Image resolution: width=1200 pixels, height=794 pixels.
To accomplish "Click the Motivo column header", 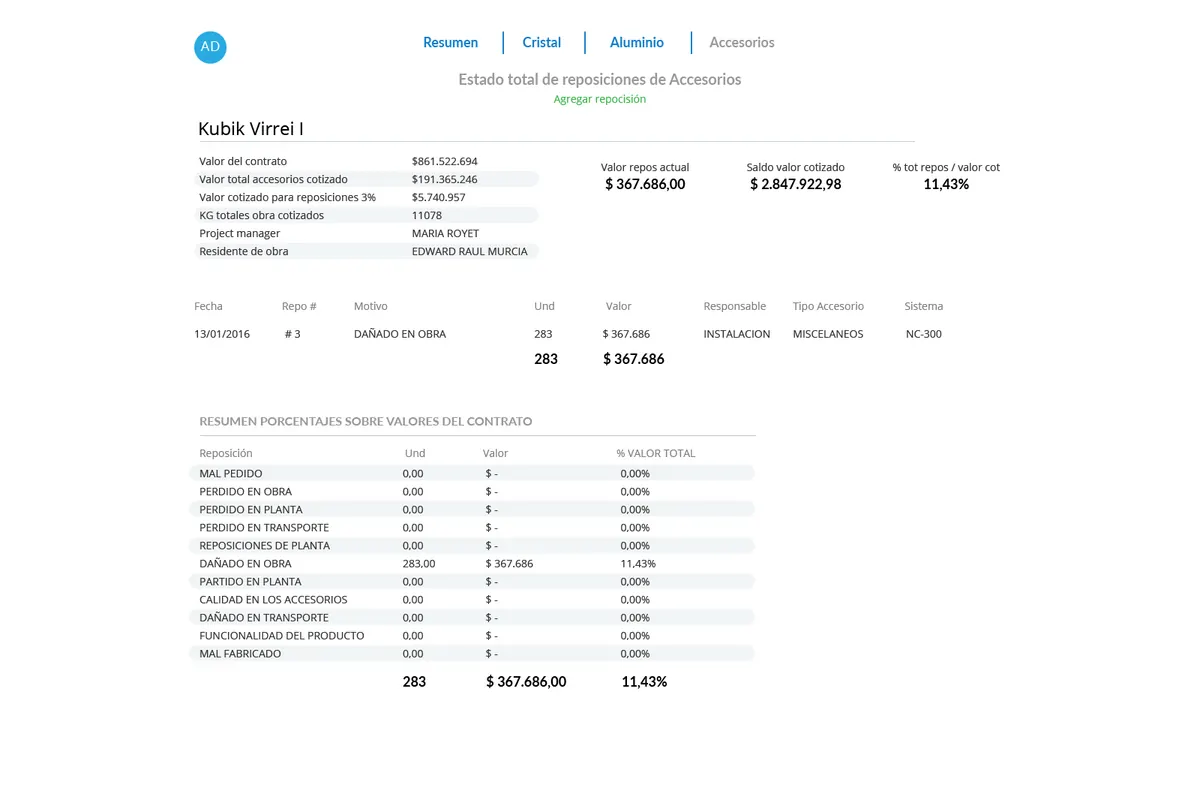I will click(371, 306).
